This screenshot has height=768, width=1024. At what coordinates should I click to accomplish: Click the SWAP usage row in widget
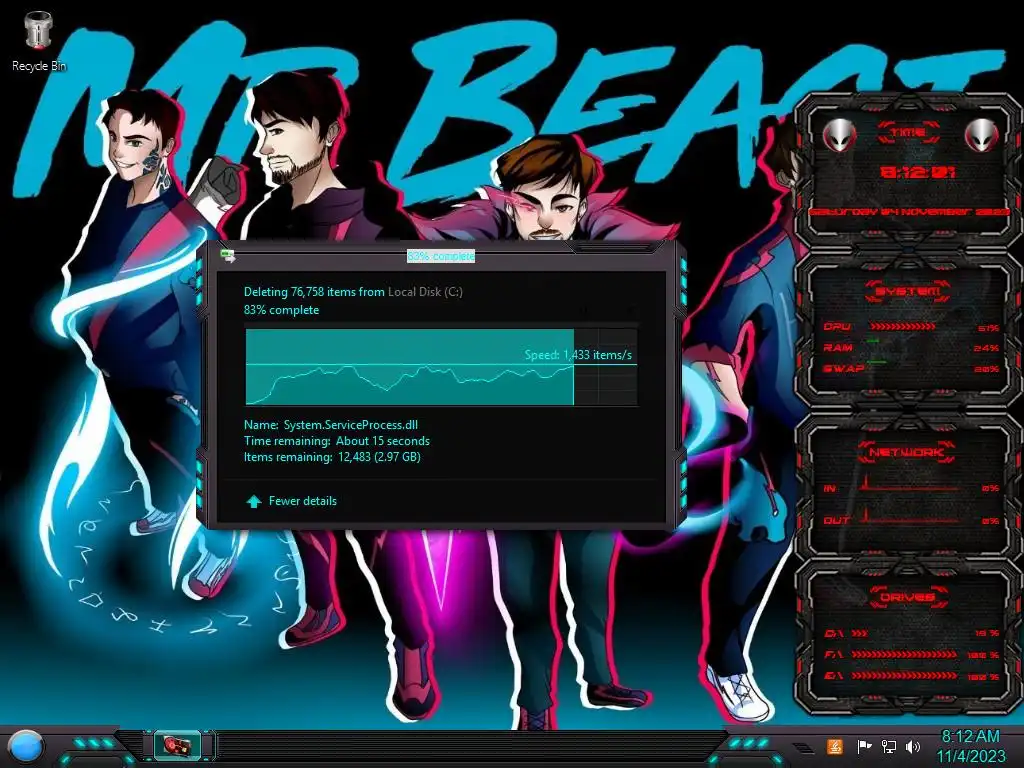tap(910, 368)
